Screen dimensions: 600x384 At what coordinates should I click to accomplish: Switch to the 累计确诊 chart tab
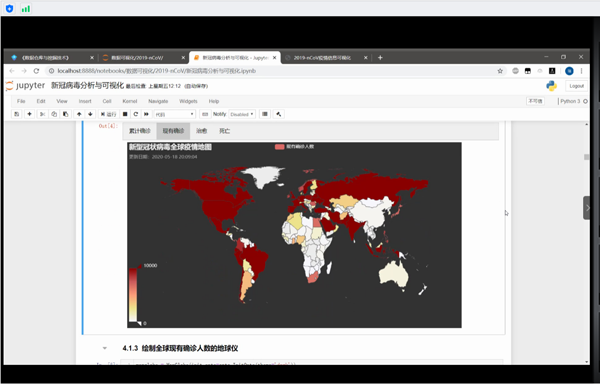pyautogui.click(x=140, y=131)
